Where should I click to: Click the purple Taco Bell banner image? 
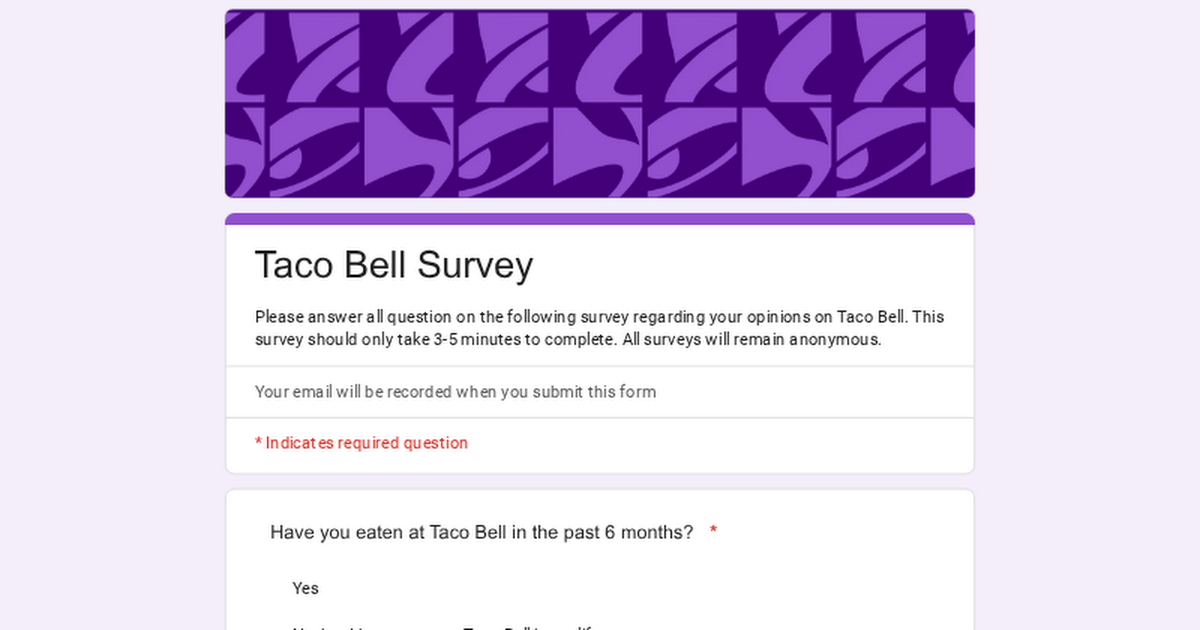point(600,104)
